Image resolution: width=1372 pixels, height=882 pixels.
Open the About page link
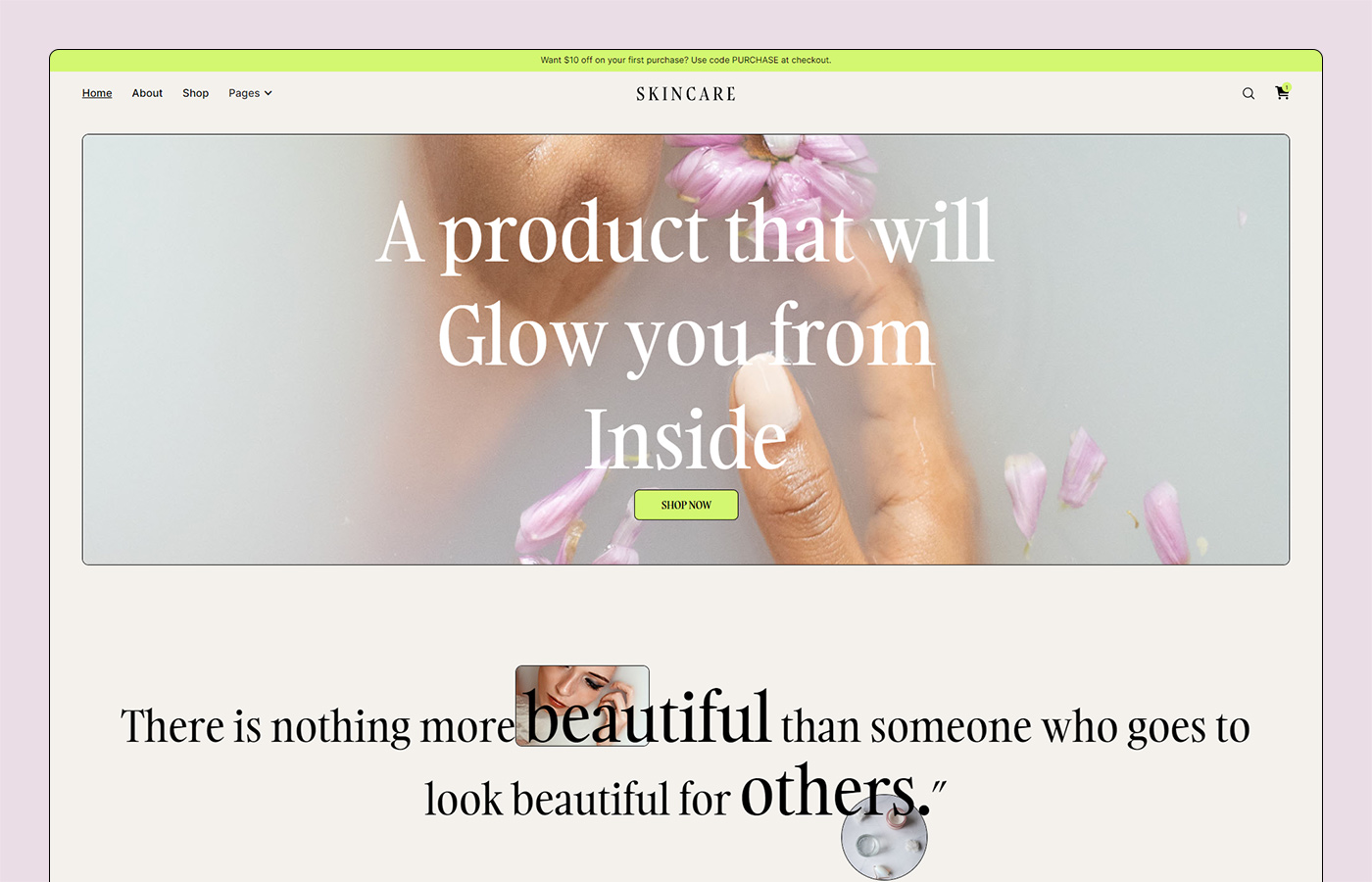[x=147, y=93]
